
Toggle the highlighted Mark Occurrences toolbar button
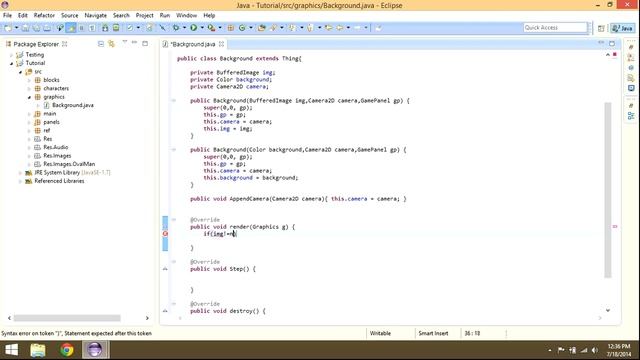click(x=71, y=28)
